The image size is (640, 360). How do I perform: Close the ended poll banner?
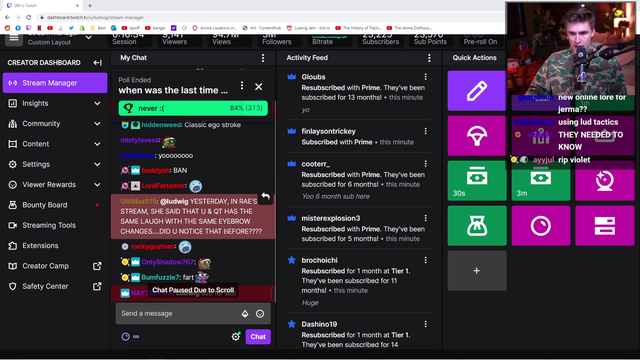259,87
